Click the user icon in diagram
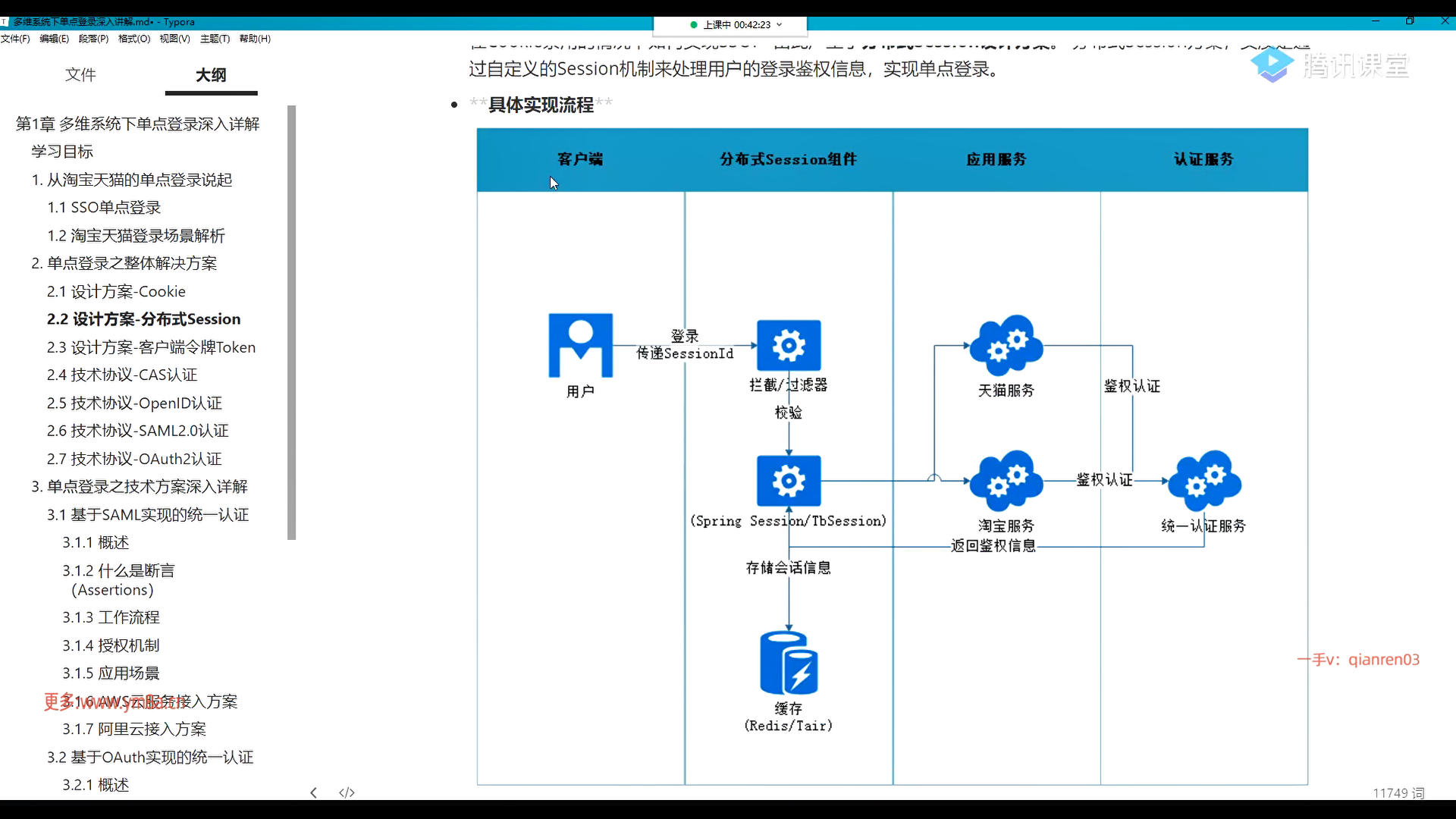 pyautogui.click(x=580, y=346)
